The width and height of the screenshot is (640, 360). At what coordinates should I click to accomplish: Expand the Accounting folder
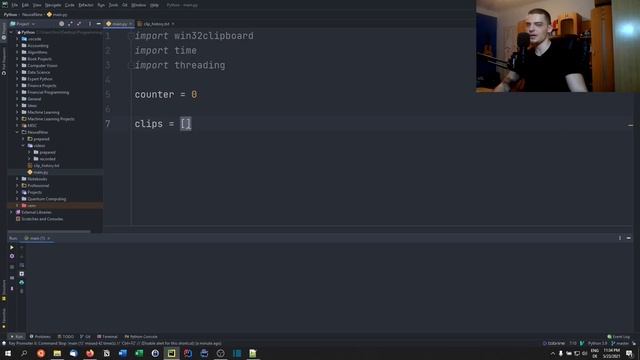(17, 46)
